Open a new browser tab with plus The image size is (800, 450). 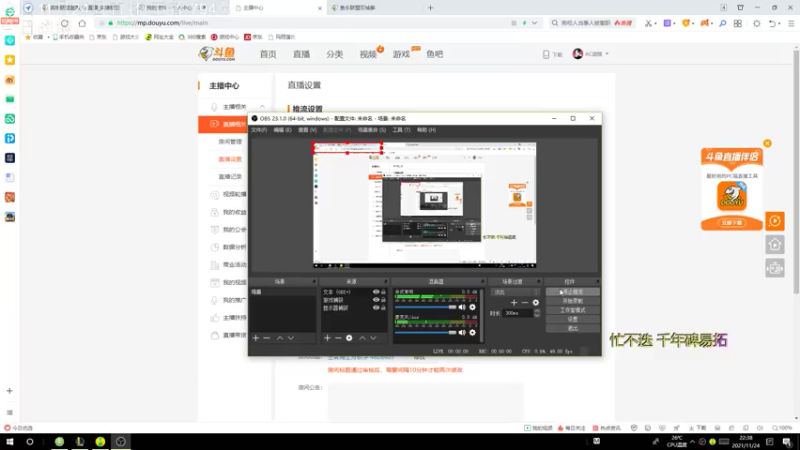430,8
